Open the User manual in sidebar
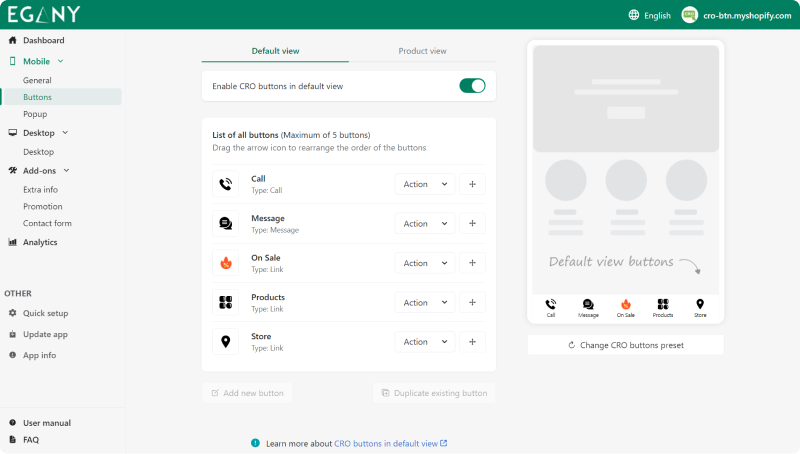This screenshot has height=454, width=800. (x=46, y=423)
